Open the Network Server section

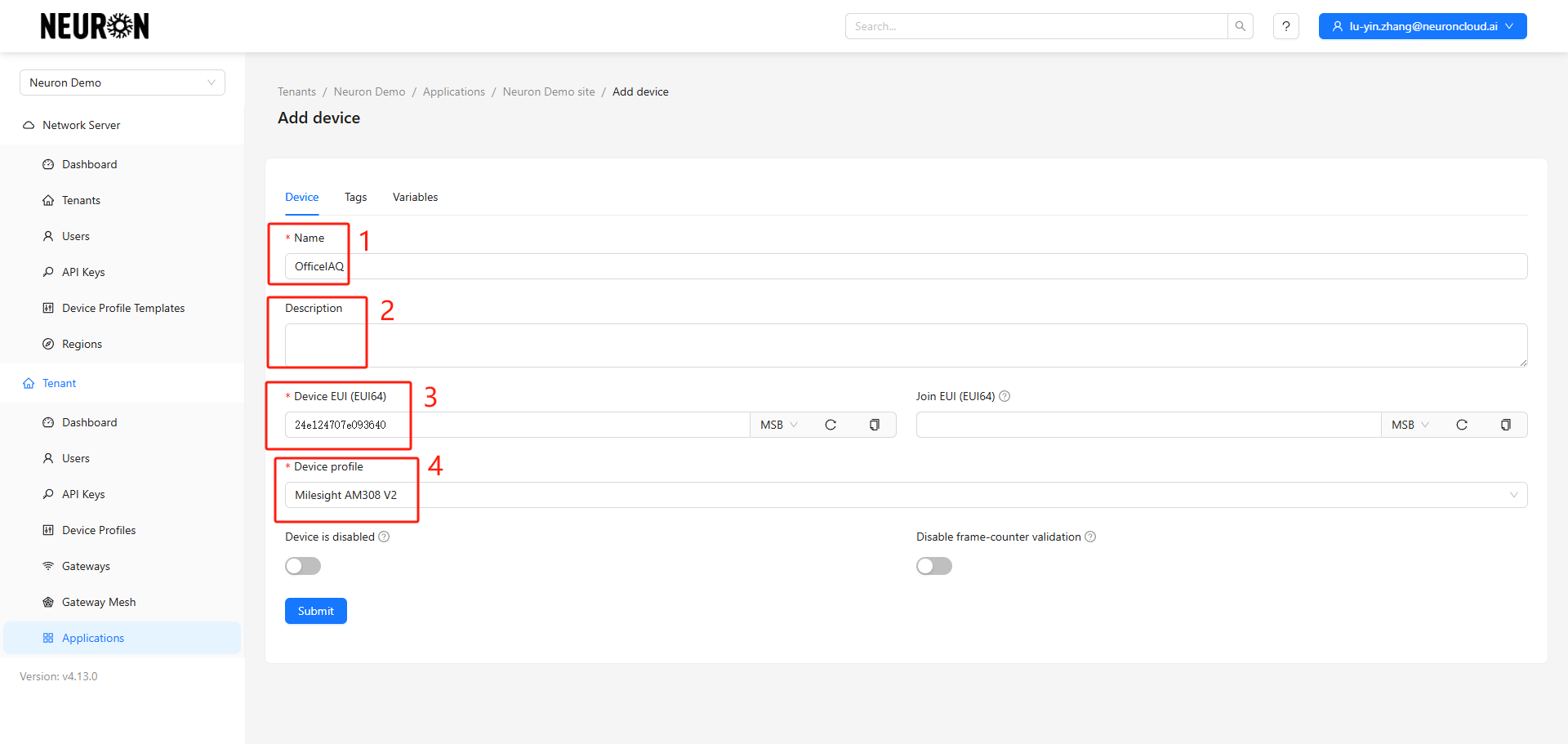coord(122,125)
